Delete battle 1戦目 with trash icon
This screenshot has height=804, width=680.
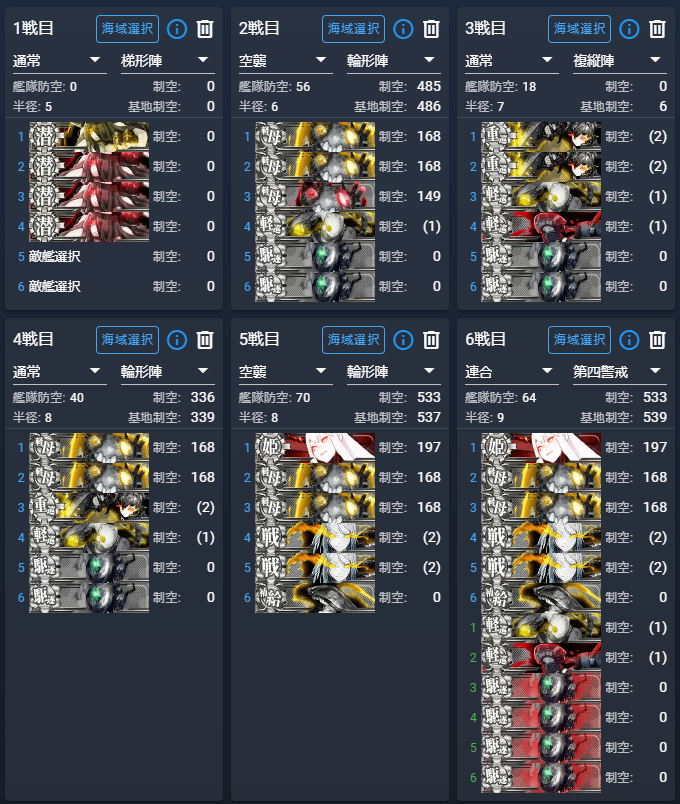[205, 29]
